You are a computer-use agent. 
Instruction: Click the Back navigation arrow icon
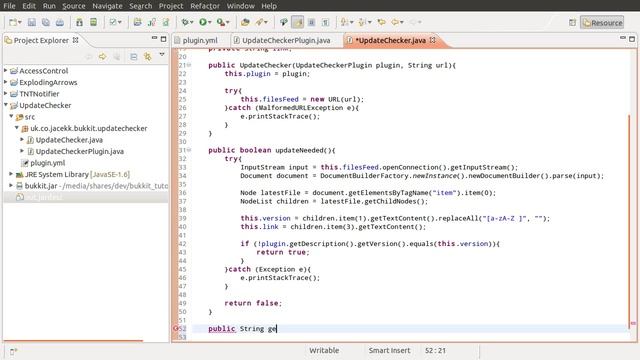point(395,22)
